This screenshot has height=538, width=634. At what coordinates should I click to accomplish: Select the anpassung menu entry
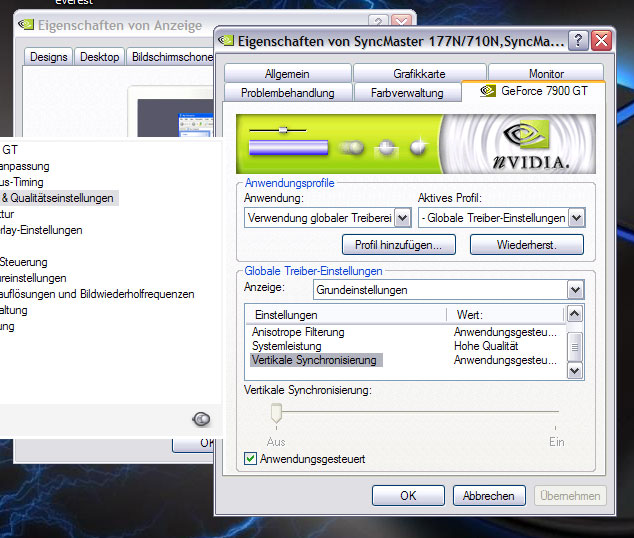click(25, 166)
